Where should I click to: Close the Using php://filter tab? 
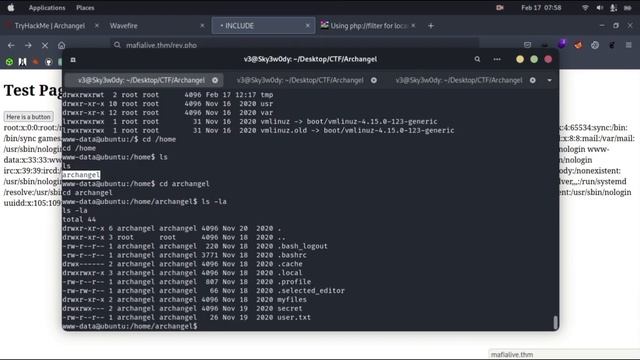[413, 26]
